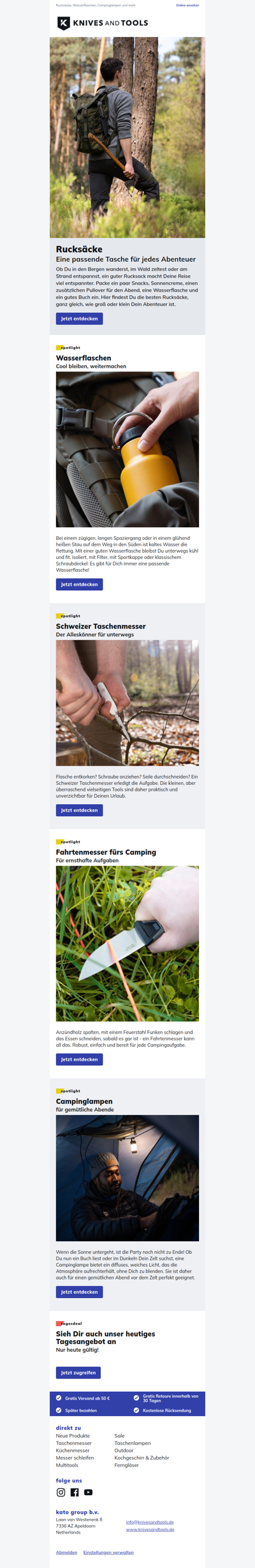Open Einstellungen verwalten link
The image size is (255, 1568).
tap(108, 1552)
